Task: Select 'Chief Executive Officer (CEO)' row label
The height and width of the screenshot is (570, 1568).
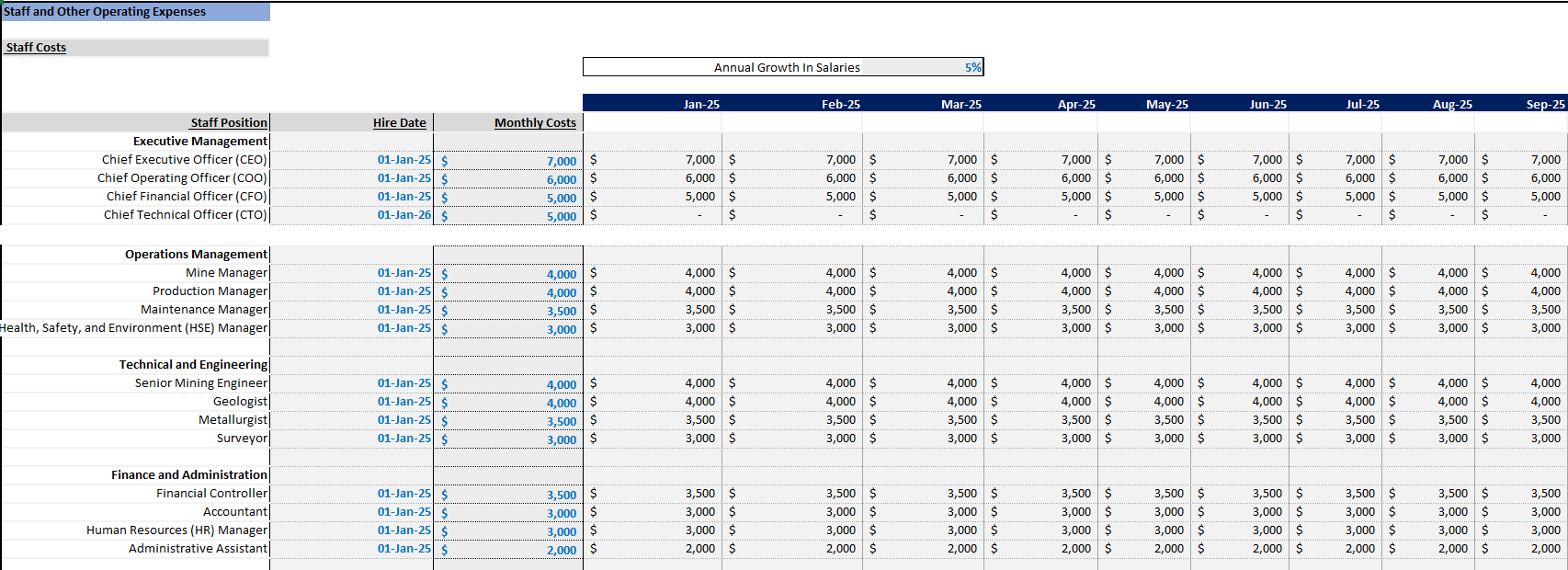Action: click(x=185, y=159)
